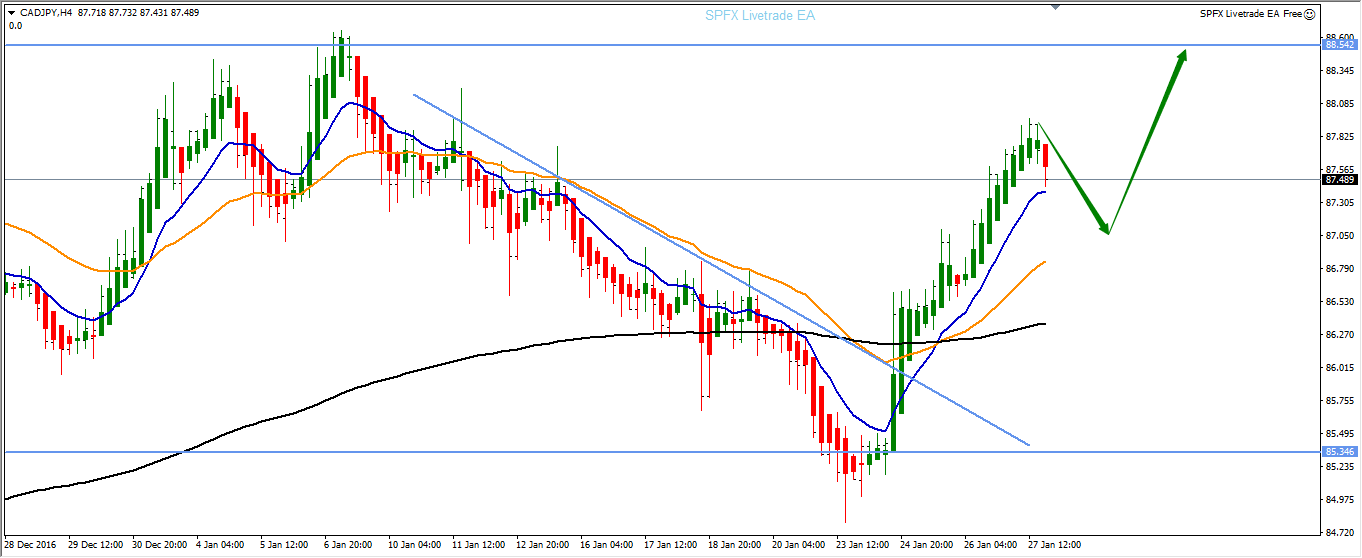Select the descending light blue trendline
Image resolution: width=1362 pixels, height=558 pixels.
click(720, 269)
